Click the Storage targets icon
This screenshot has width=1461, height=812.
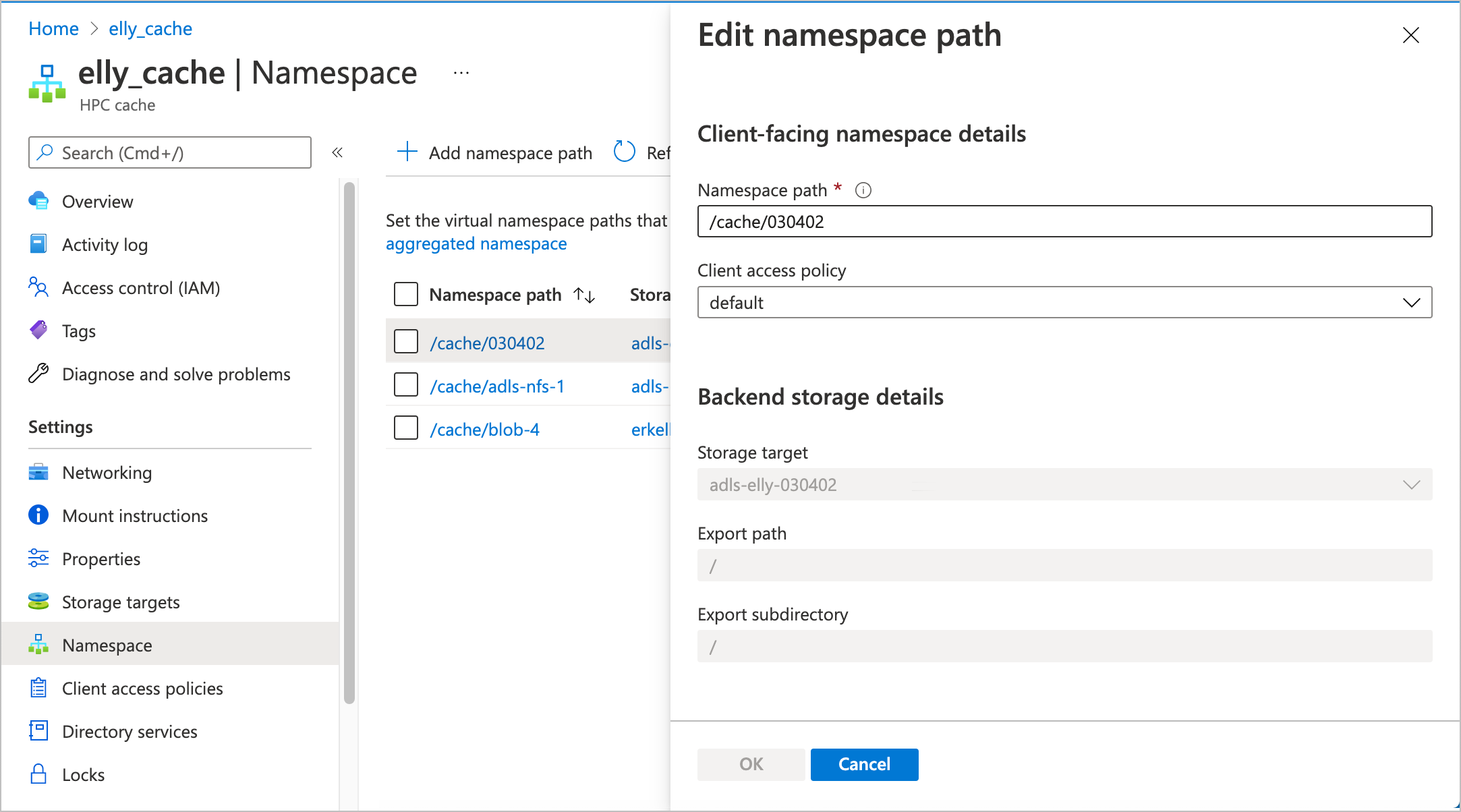38,602
